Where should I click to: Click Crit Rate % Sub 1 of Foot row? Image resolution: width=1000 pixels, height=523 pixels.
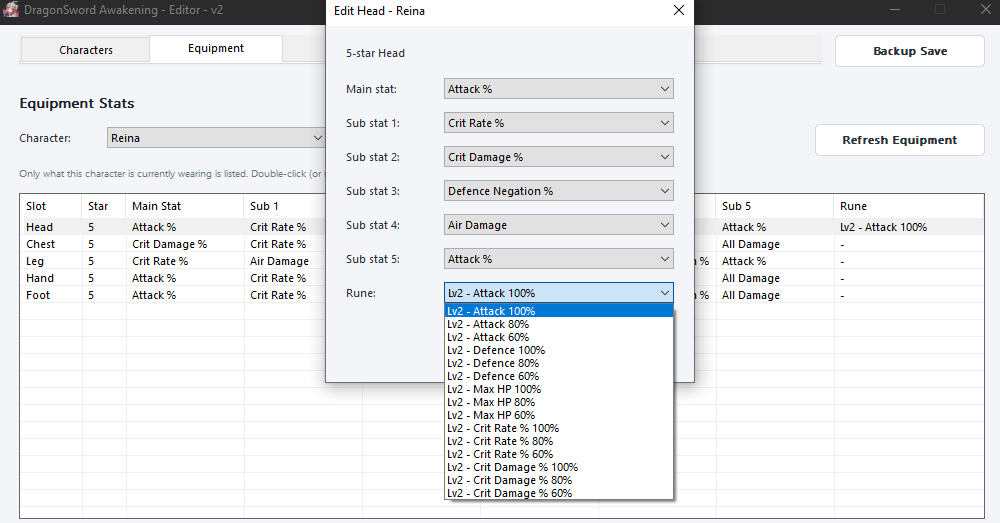[277, 295]
